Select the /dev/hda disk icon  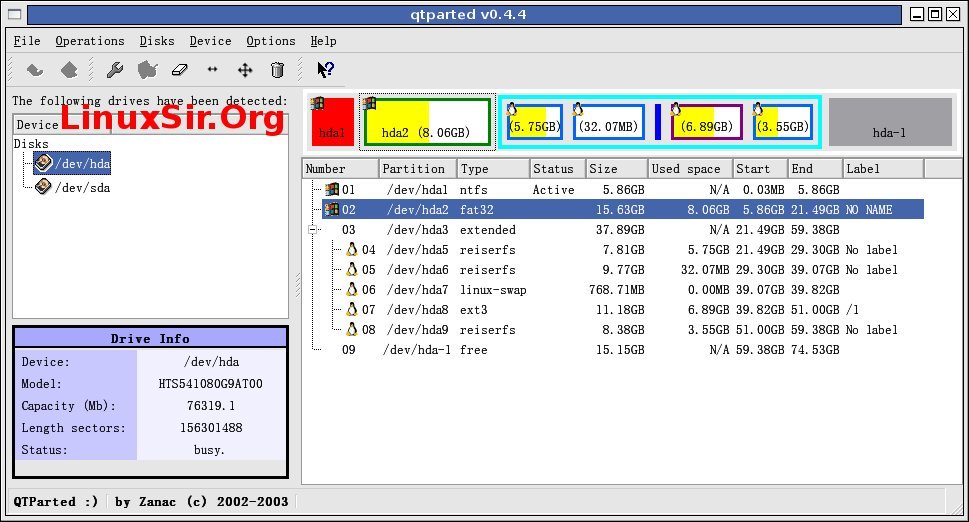(43, 163)
